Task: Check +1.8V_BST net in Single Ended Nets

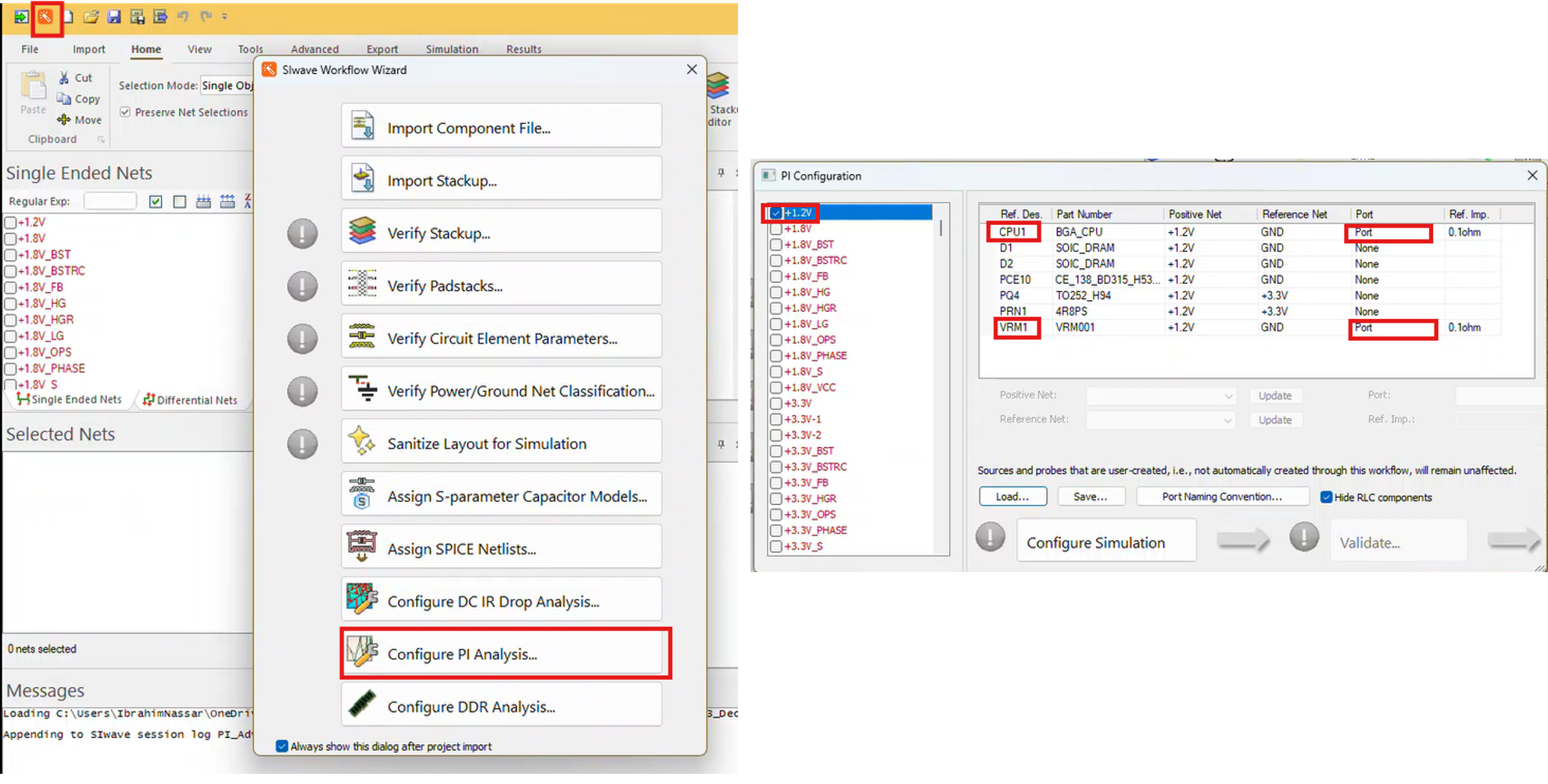Action: click(x=10, y=255)
